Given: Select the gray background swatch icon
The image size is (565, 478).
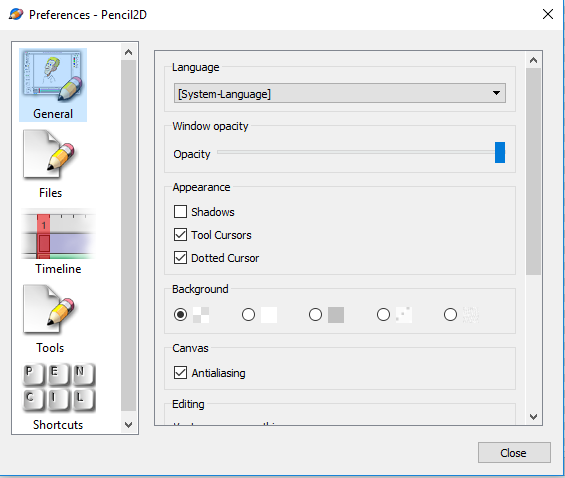Looking at the screenshot, I should click(x=336, y=315).
